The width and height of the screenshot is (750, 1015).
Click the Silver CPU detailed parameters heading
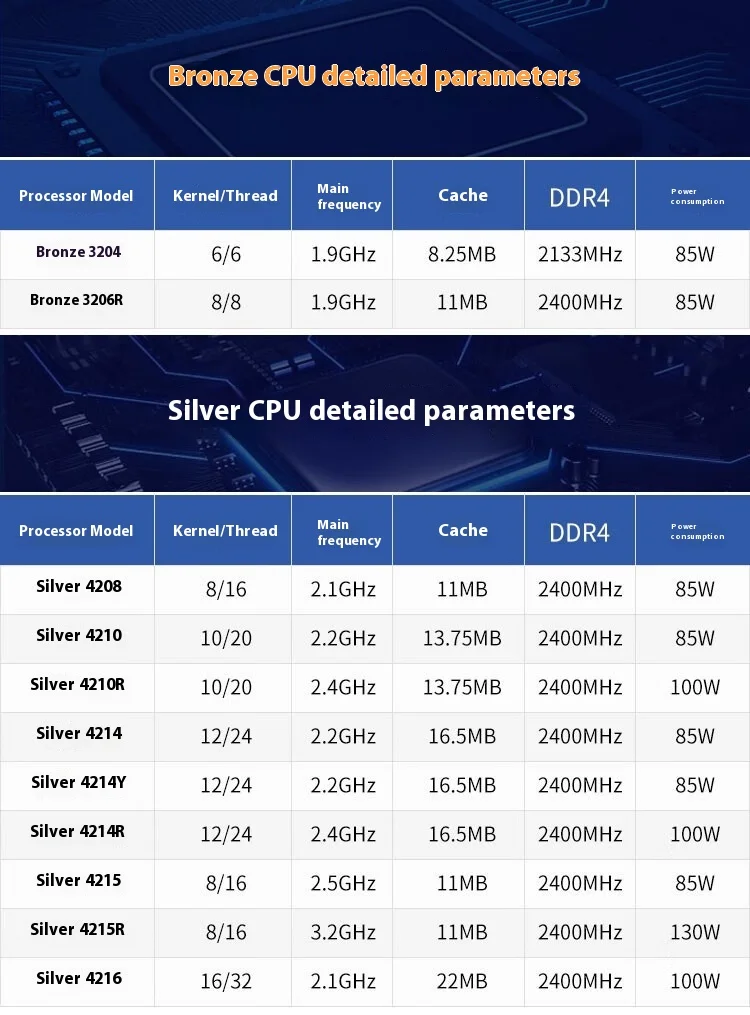point(371,410)
